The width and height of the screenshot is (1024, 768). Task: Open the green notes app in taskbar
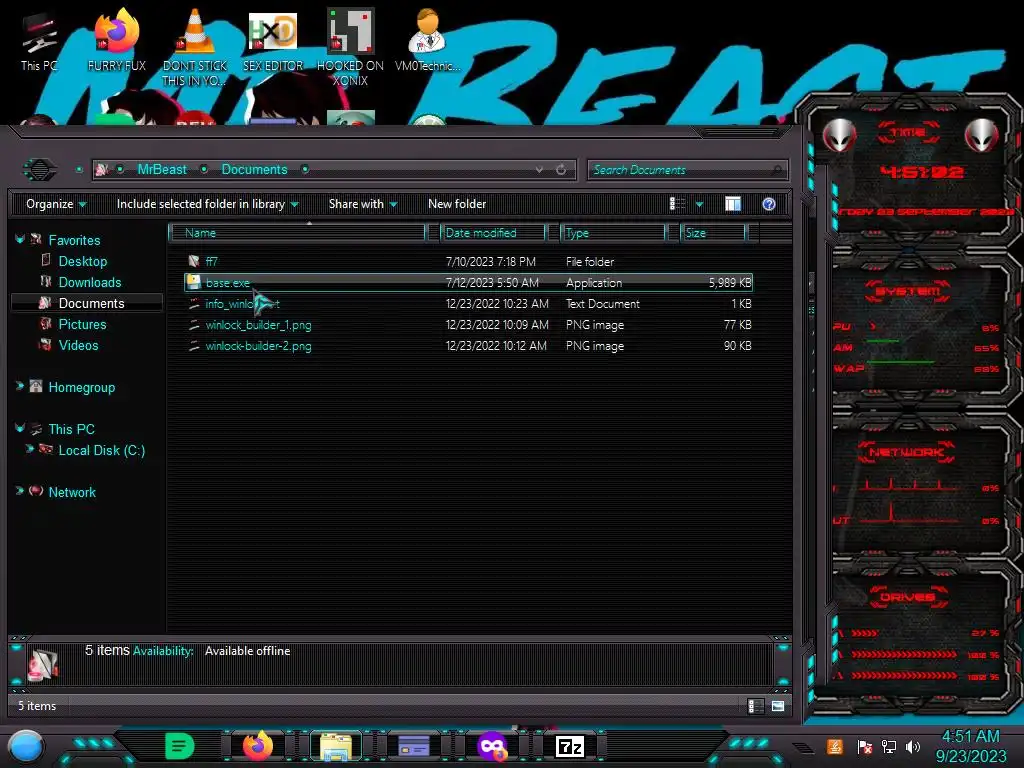tap(180, 745)
